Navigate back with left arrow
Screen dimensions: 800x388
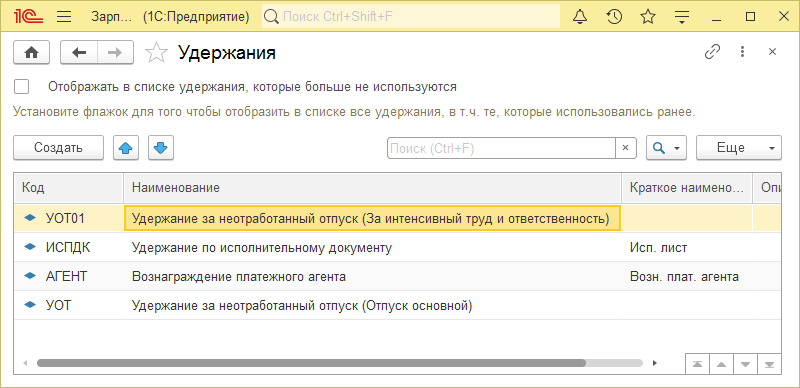(x=79, y=52)
